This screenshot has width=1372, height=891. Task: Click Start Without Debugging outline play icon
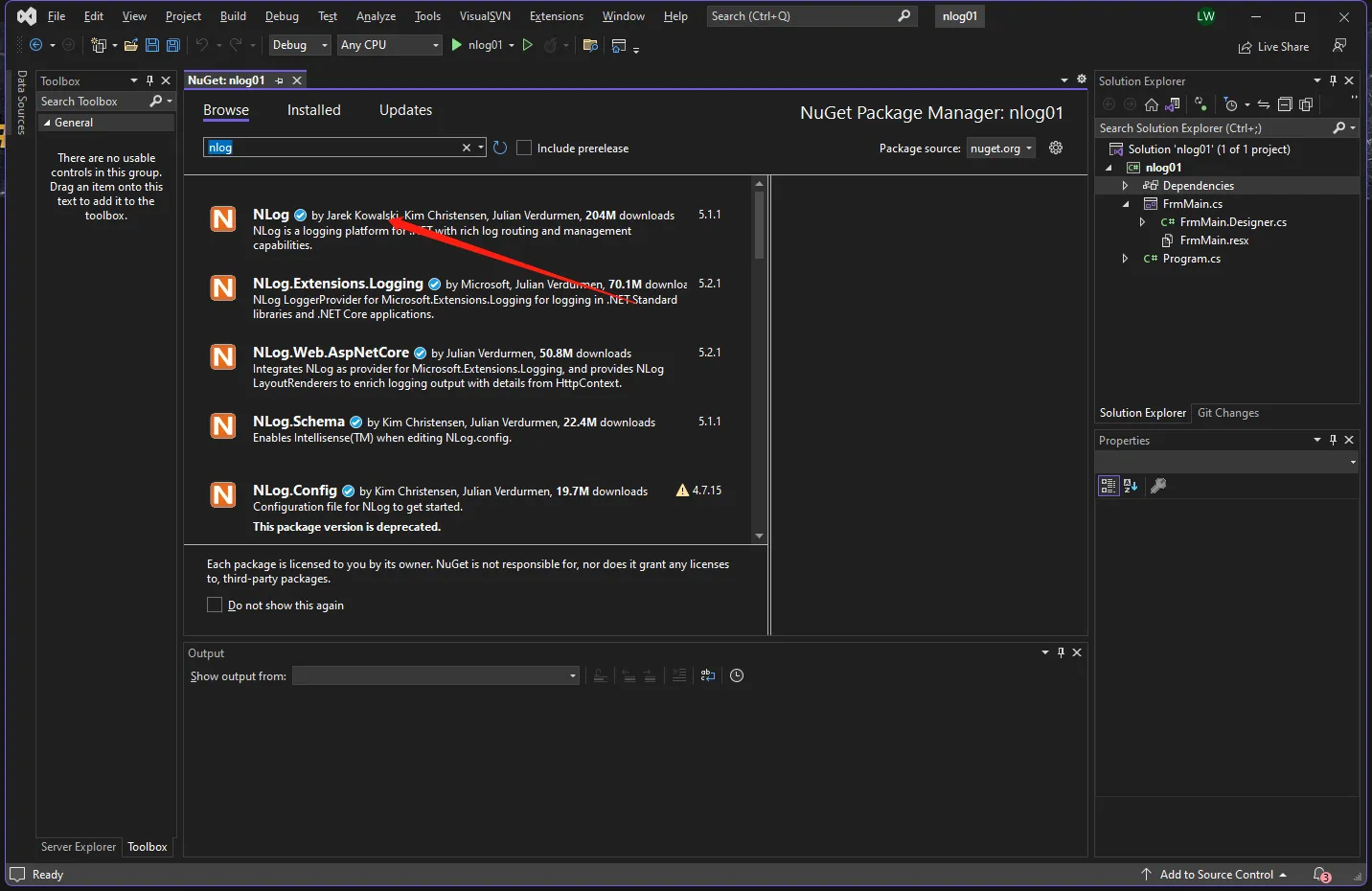click(527, 45)
